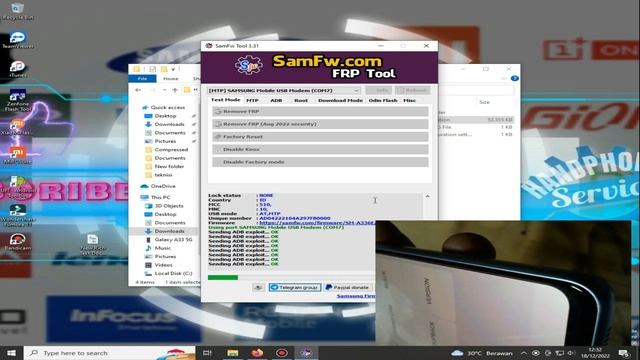This screenshot has height=360, width=640.
Task: Open the Bandicam desktop shortcut
Action: [17, 242]
